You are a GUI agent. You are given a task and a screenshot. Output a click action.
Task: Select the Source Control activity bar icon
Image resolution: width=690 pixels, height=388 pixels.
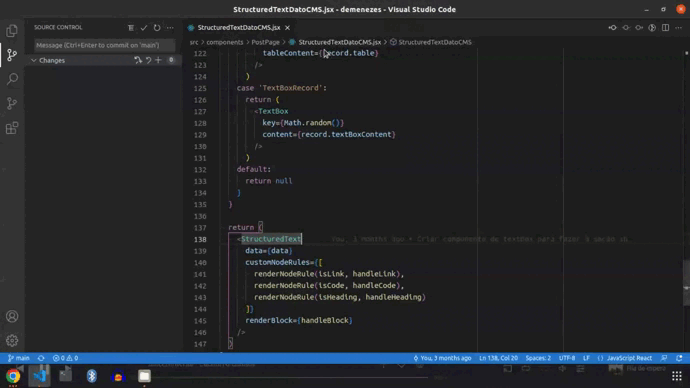(x=12, y=55)
